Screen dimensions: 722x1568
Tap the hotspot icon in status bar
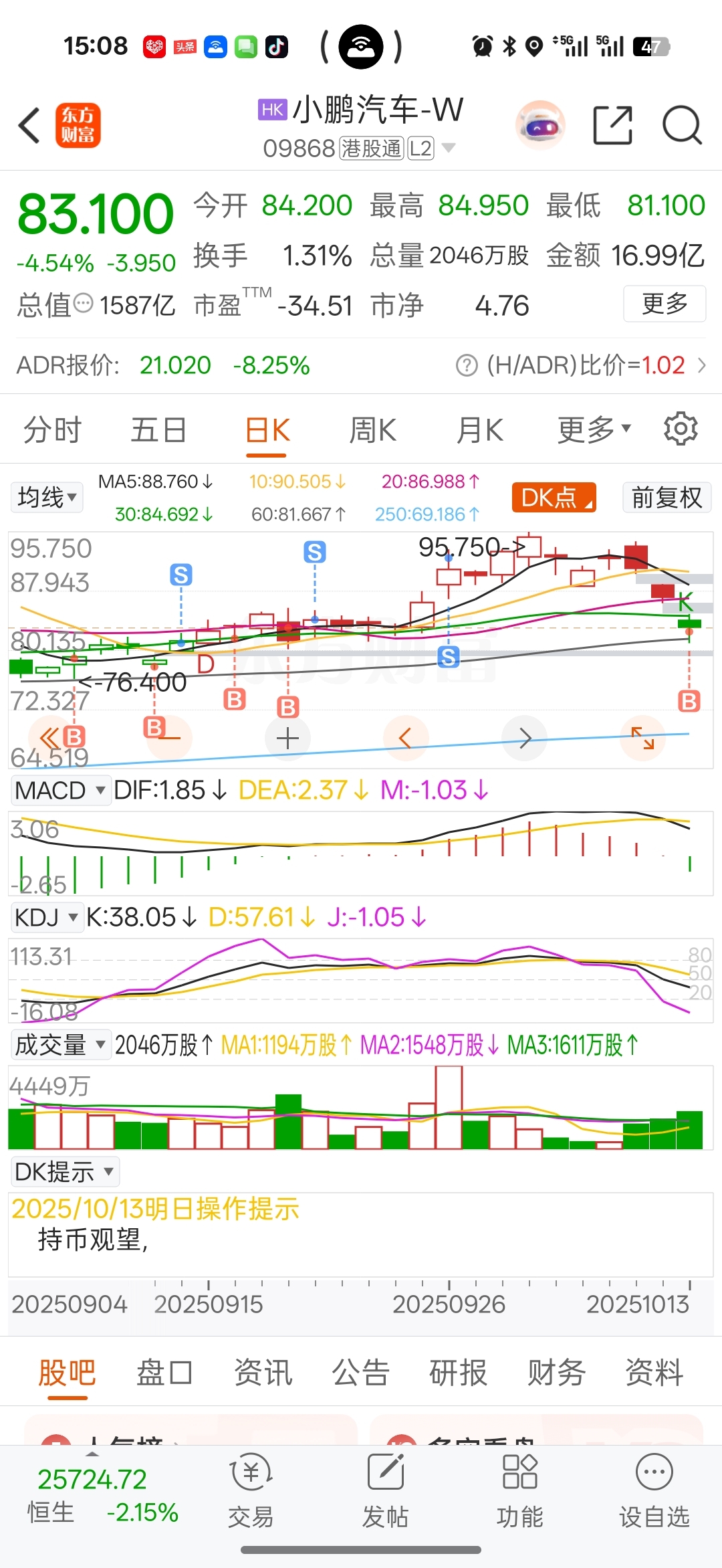[x=361, y=46]
